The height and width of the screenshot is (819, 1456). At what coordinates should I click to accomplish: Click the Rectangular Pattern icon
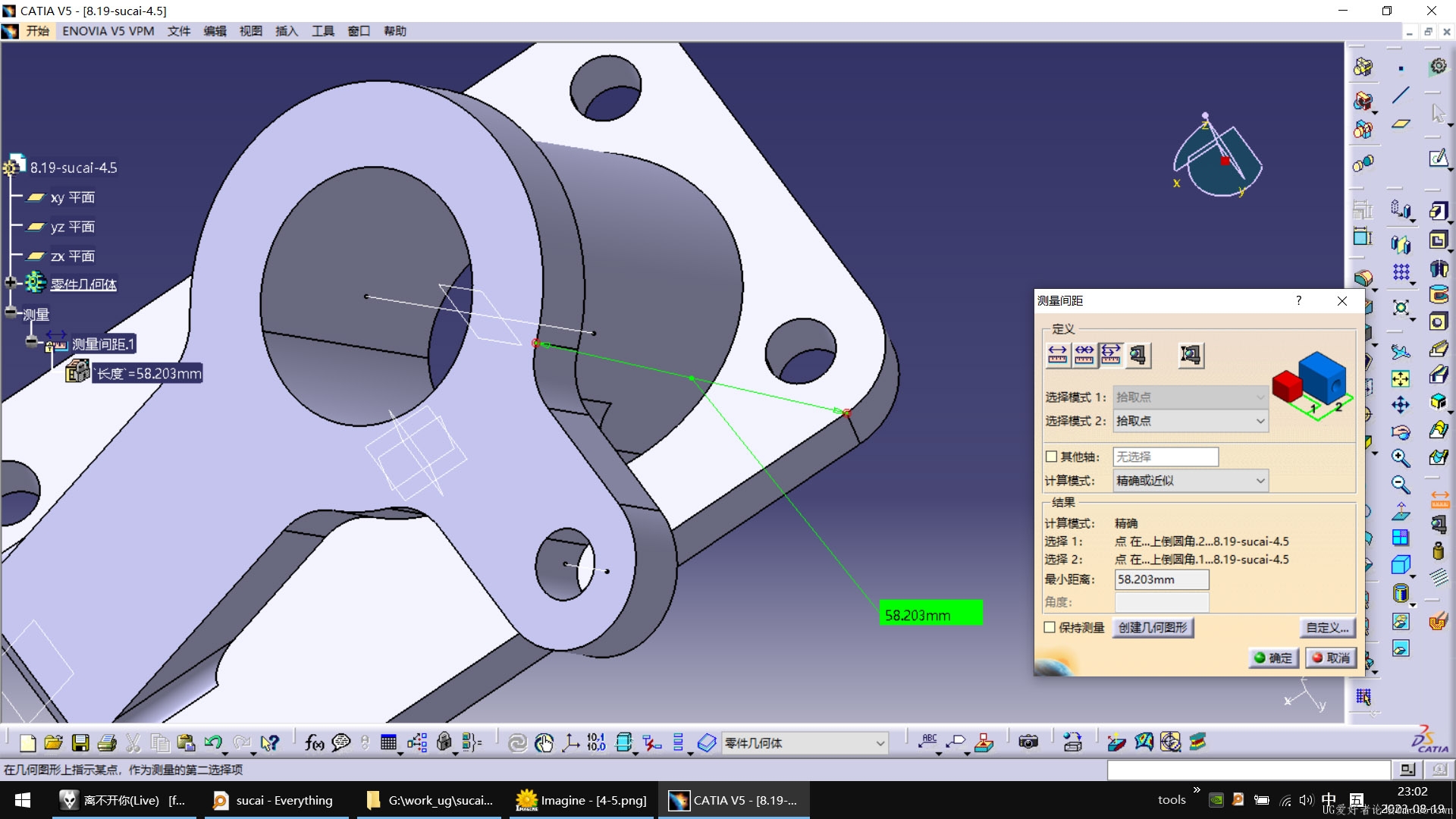pos(1401,271)
